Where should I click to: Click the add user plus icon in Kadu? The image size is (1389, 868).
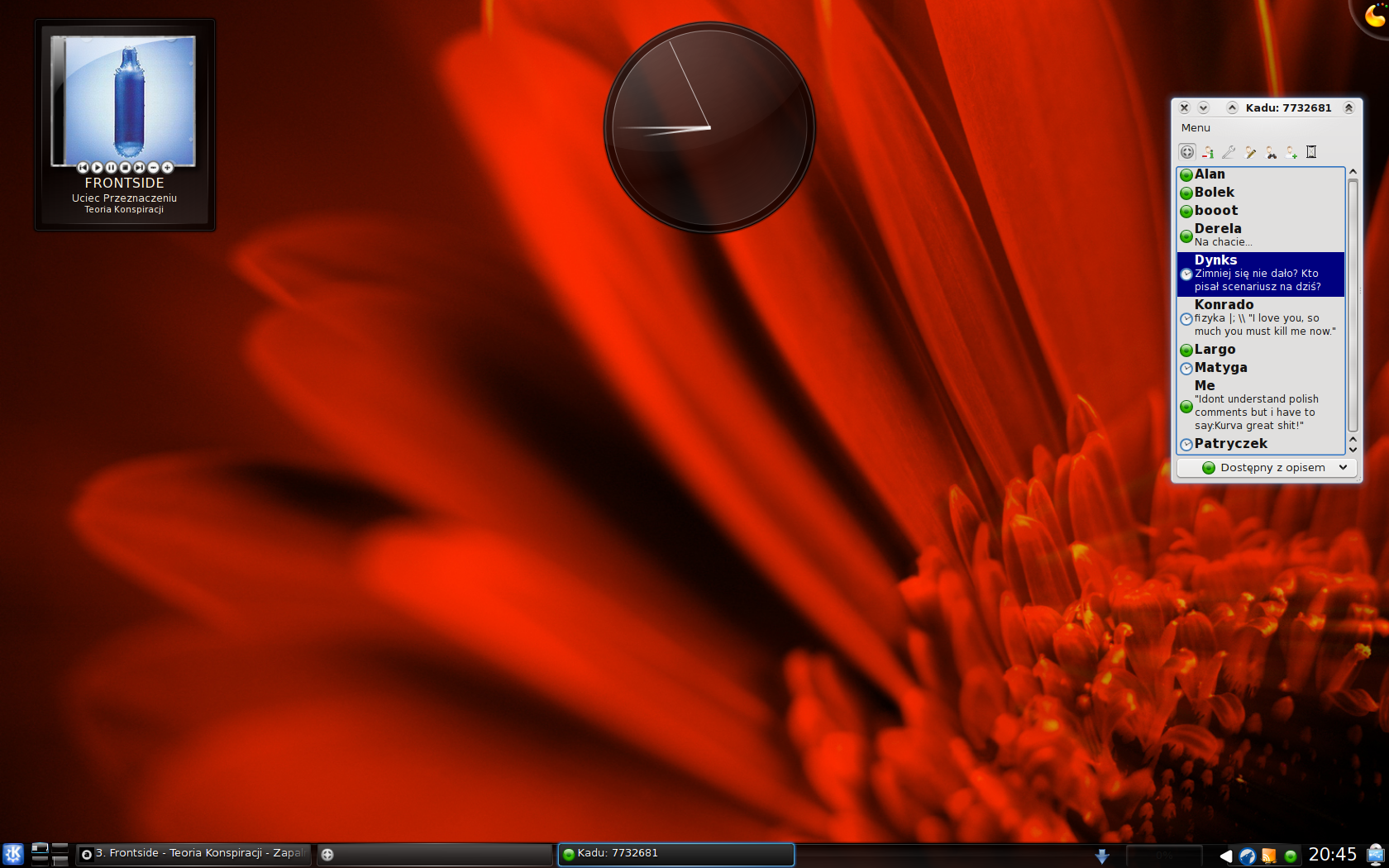pyautogui.click(x=1291, y=152)
